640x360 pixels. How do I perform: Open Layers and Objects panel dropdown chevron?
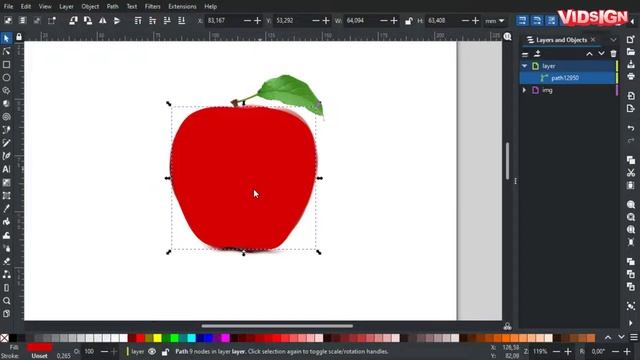click(613, 40)
